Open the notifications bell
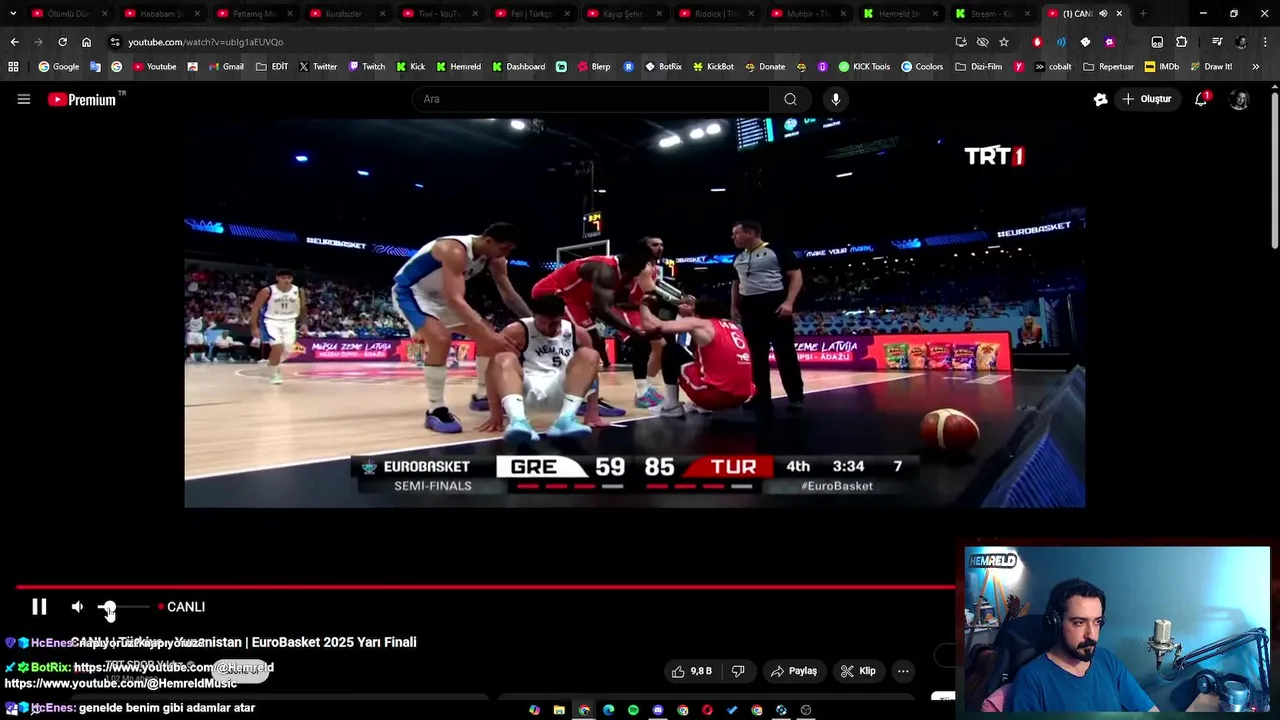This screenshot has width=1280, height=720. (1201, 99)
